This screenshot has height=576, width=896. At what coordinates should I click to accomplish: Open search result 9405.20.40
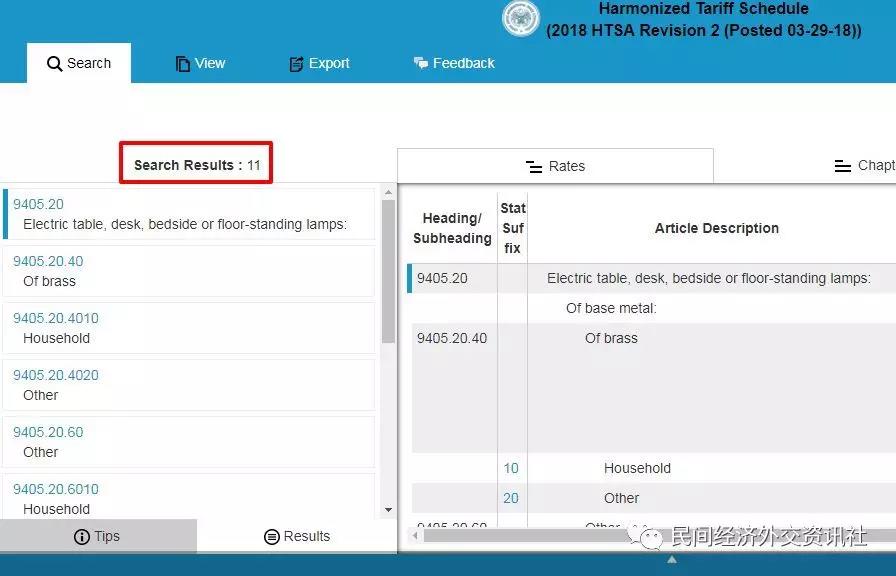point(189,271)
